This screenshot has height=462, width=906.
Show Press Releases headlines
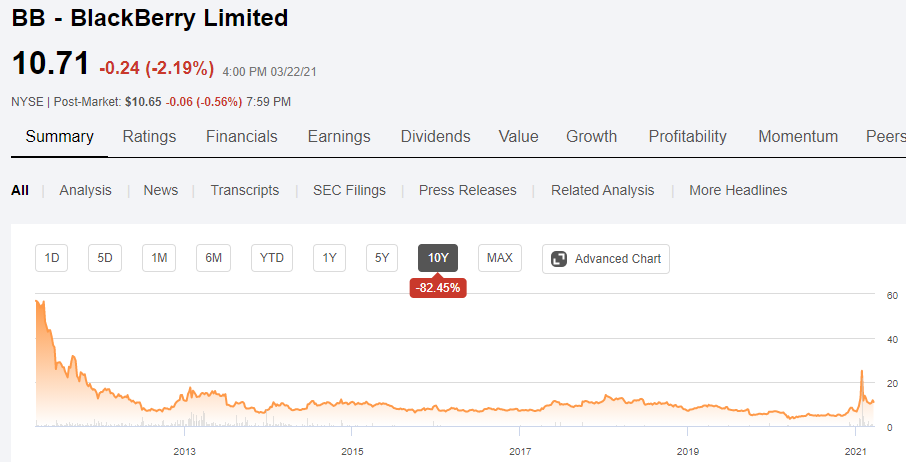[x=467, y=190]
